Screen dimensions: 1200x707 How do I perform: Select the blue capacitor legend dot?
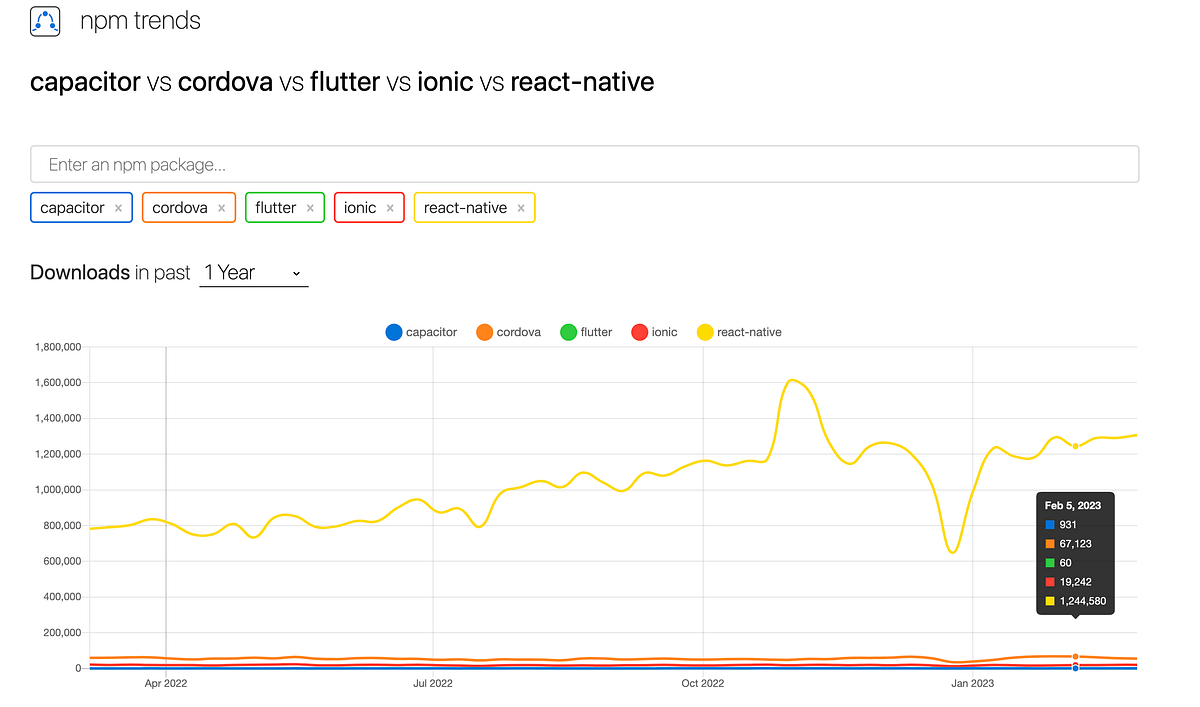coord(393,332)
